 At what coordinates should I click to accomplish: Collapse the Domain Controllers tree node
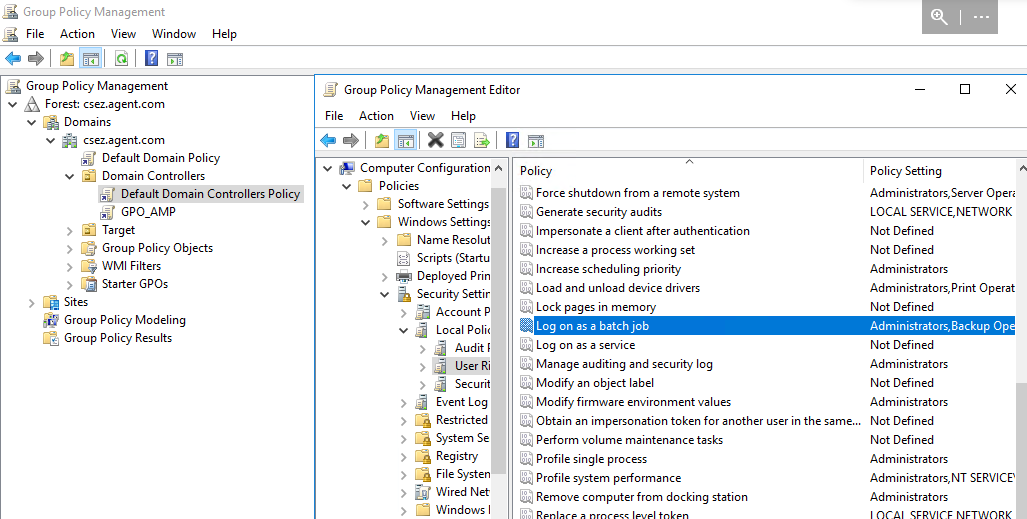tap(69, 176)
